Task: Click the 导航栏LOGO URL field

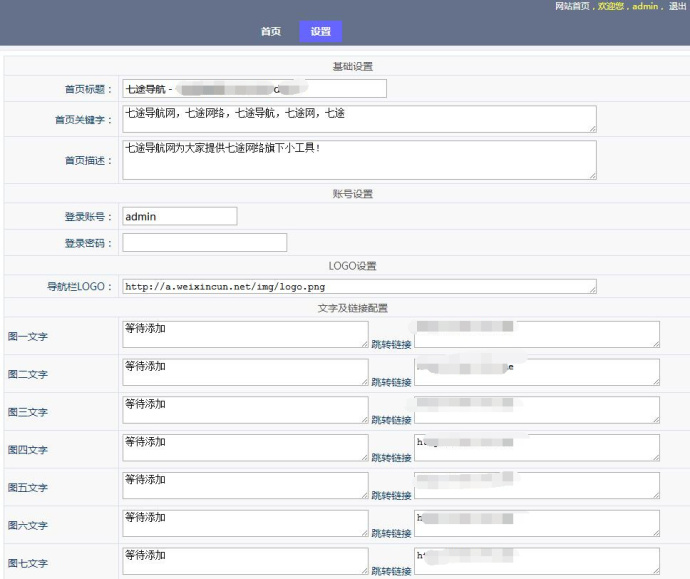Action: (359, 286)
